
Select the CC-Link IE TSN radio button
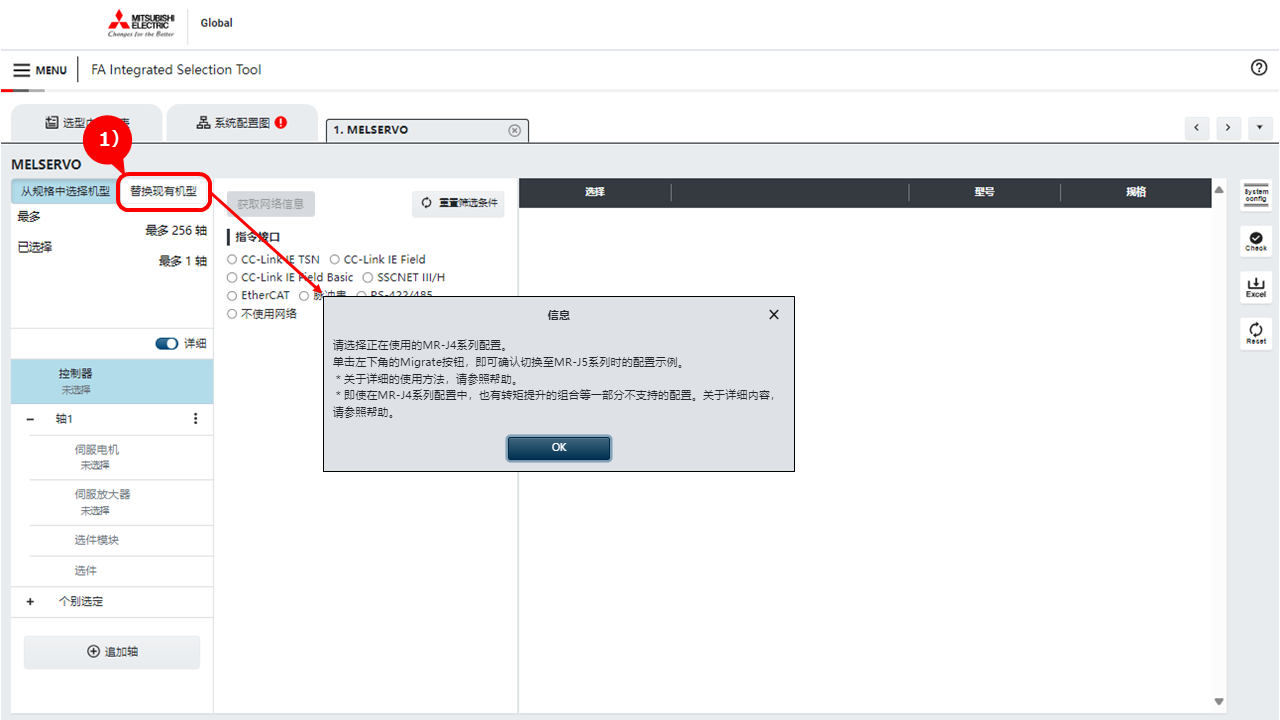pos(232,260)
